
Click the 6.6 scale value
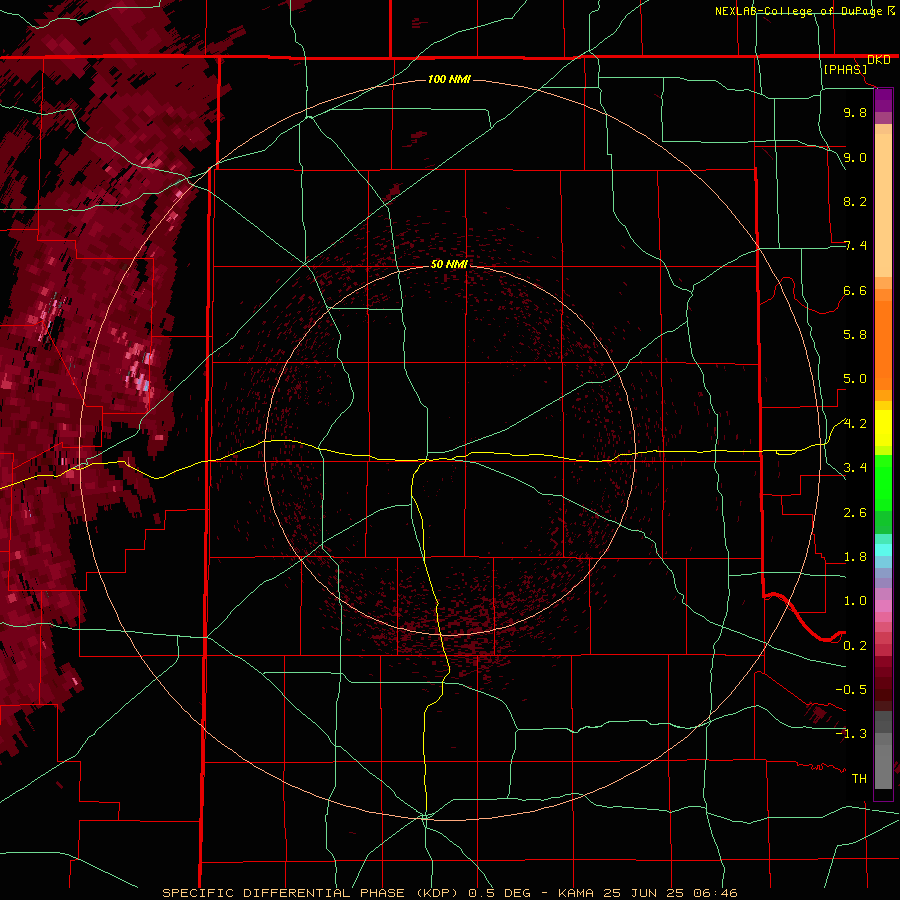tap(855, 290)
